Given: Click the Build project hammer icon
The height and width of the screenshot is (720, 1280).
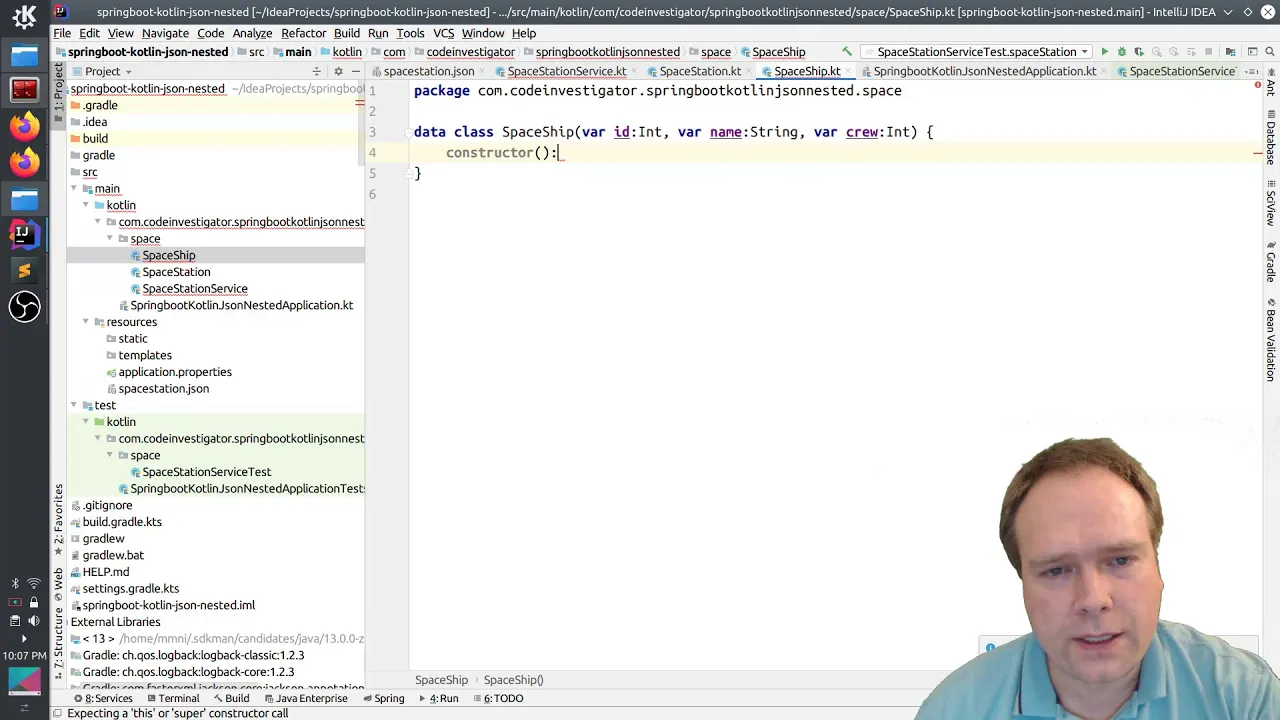Looking at the screenshot, I should point(846,52).
